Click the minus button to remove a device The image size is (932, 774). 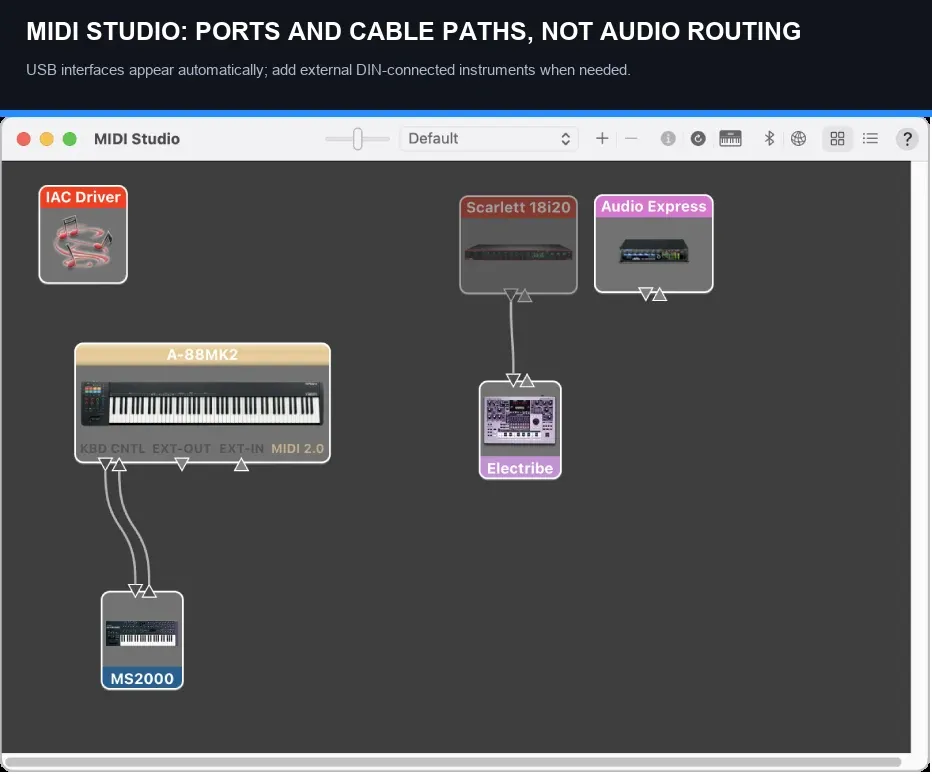(631, 139)
